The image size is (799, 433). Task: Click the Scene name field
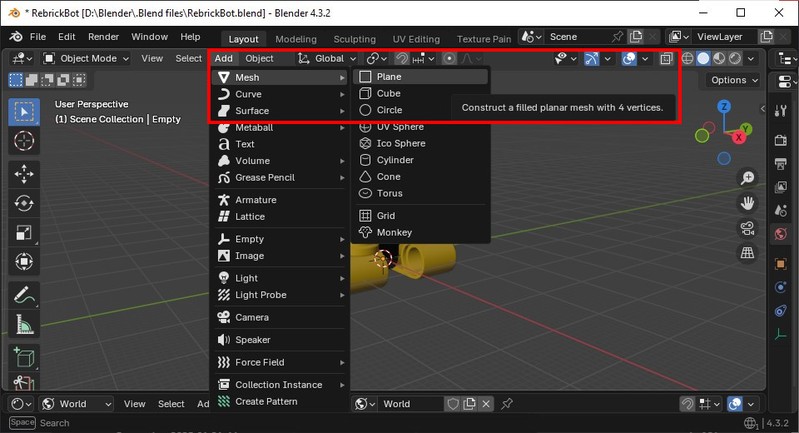coord(583,37)
